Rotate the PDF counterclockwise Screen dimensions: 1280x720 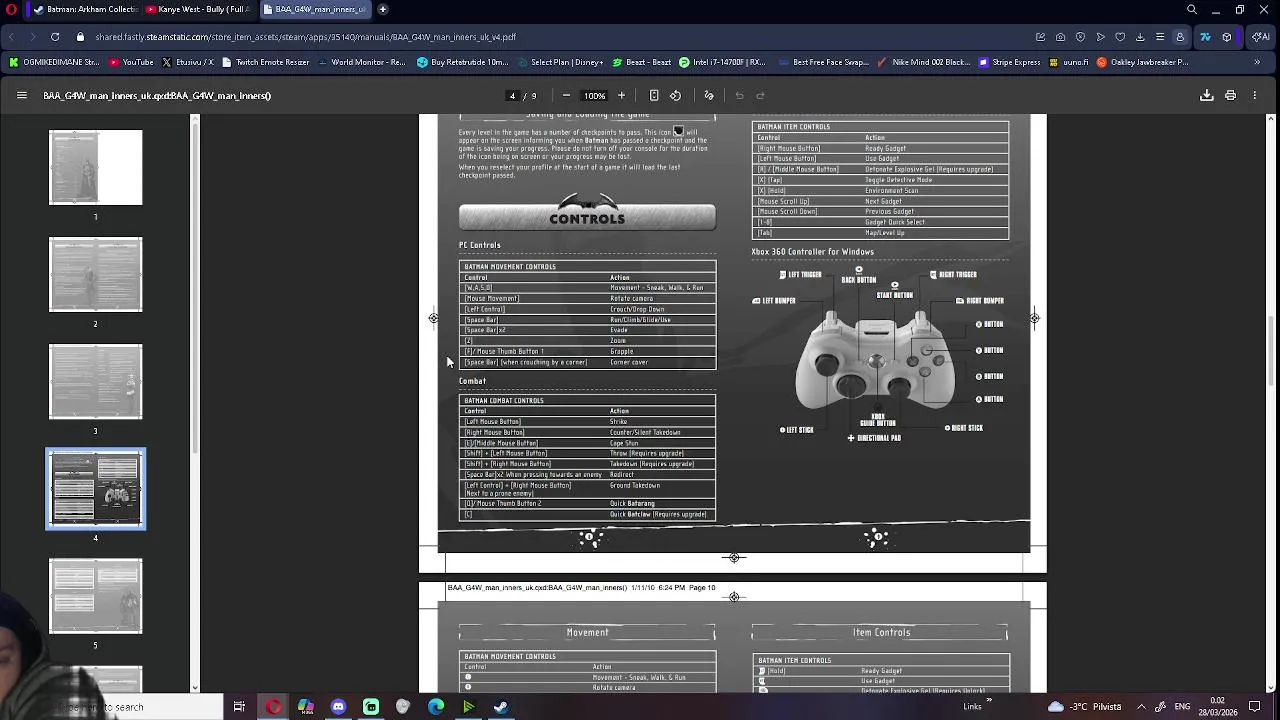[676, 95]
